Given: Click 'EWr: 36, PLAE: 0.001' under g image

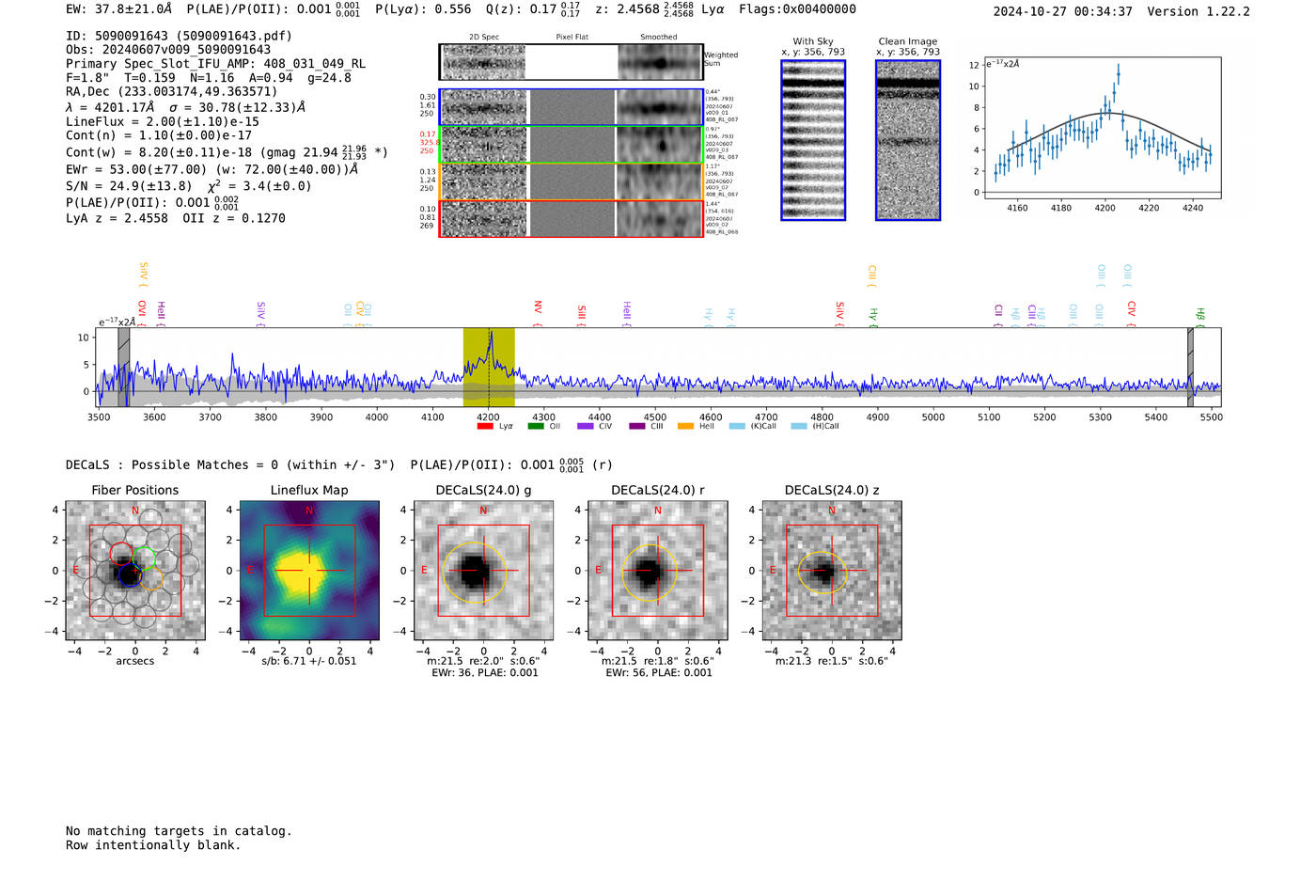Looking at the screenshot, I should [x=485, y=673].
